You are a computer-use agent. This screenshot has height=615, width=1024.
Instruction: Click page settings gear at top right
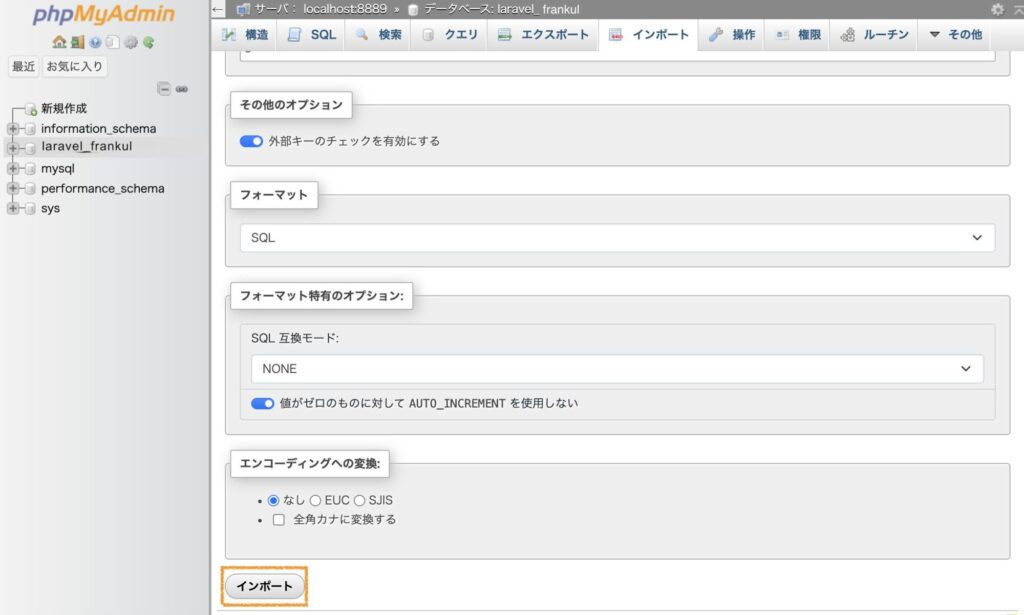996,9
